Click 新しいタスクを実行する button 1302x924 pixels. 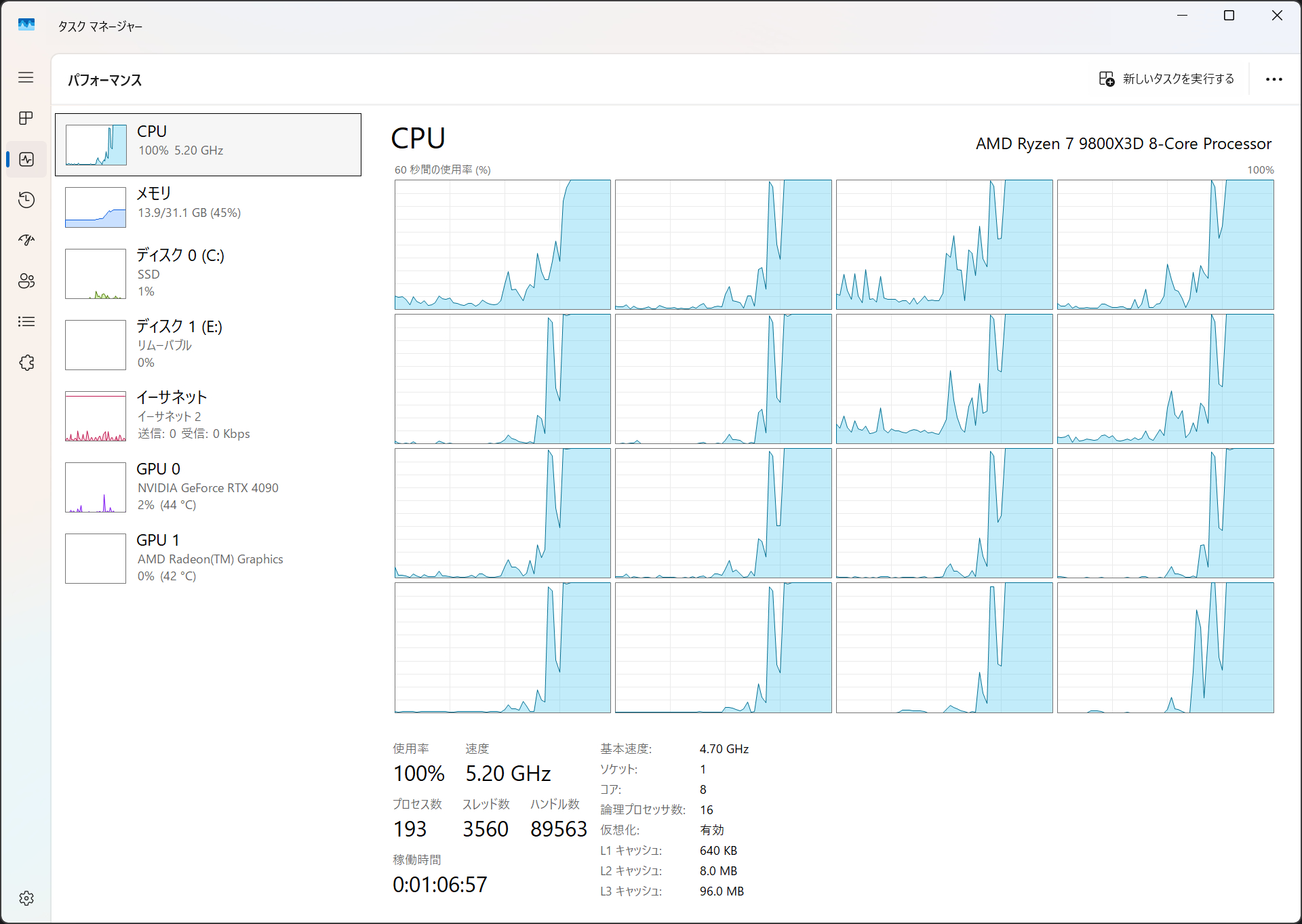click(x=1166, y=79)
